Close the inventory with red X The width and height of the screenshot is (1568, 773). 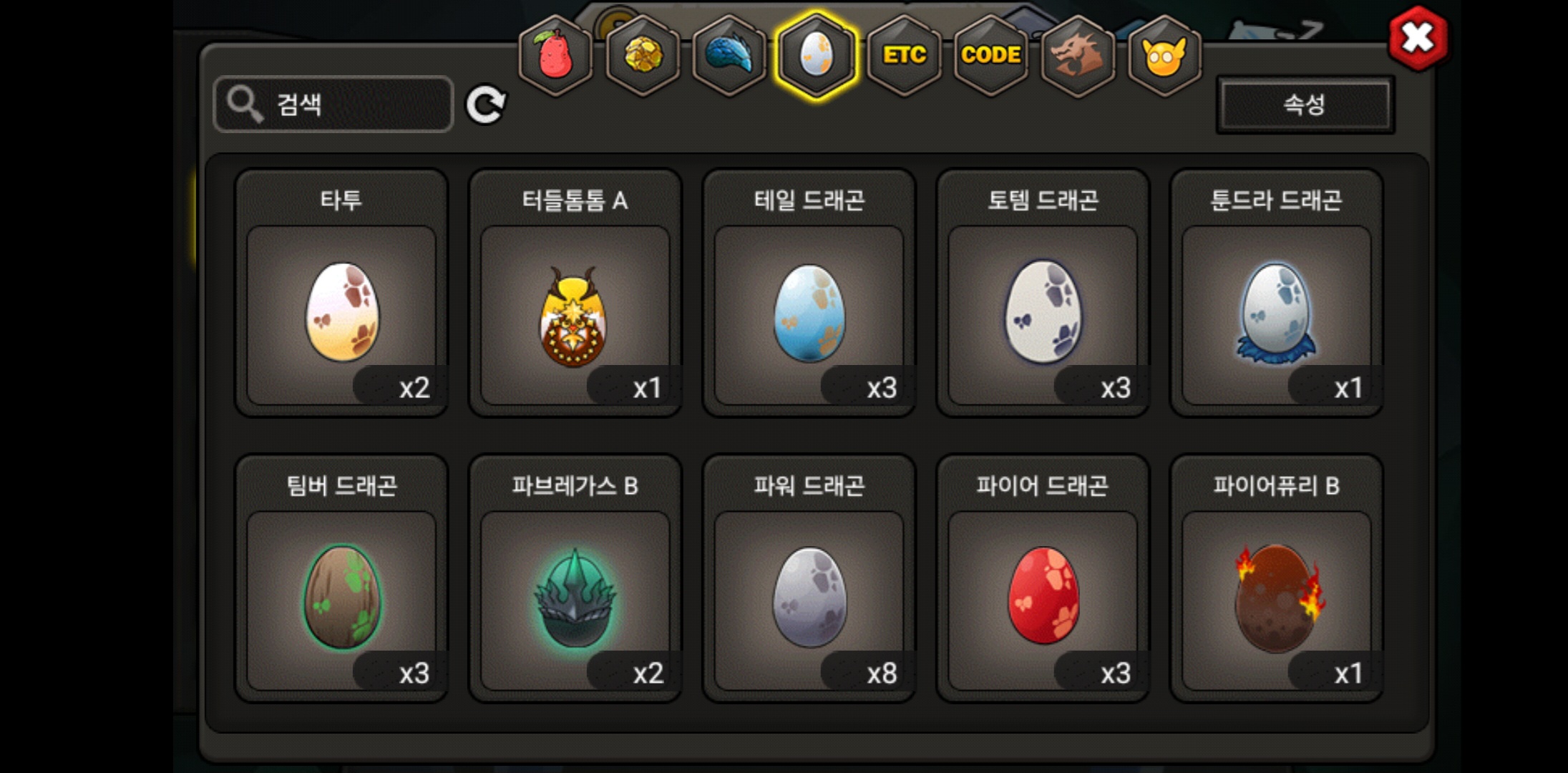click(1418, 38)
